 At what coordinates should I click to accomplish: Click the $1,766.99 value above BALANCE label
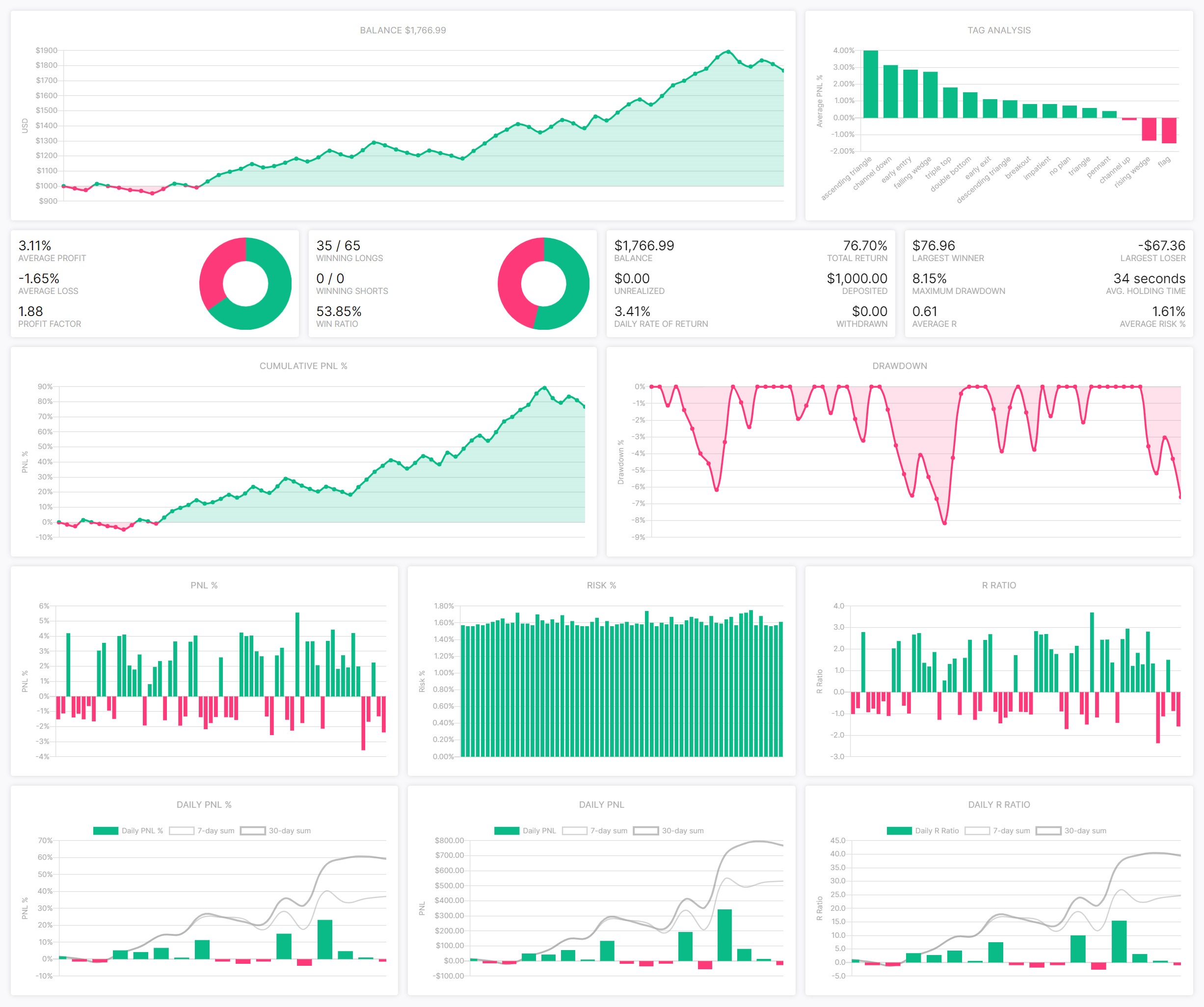click(644, 246)
